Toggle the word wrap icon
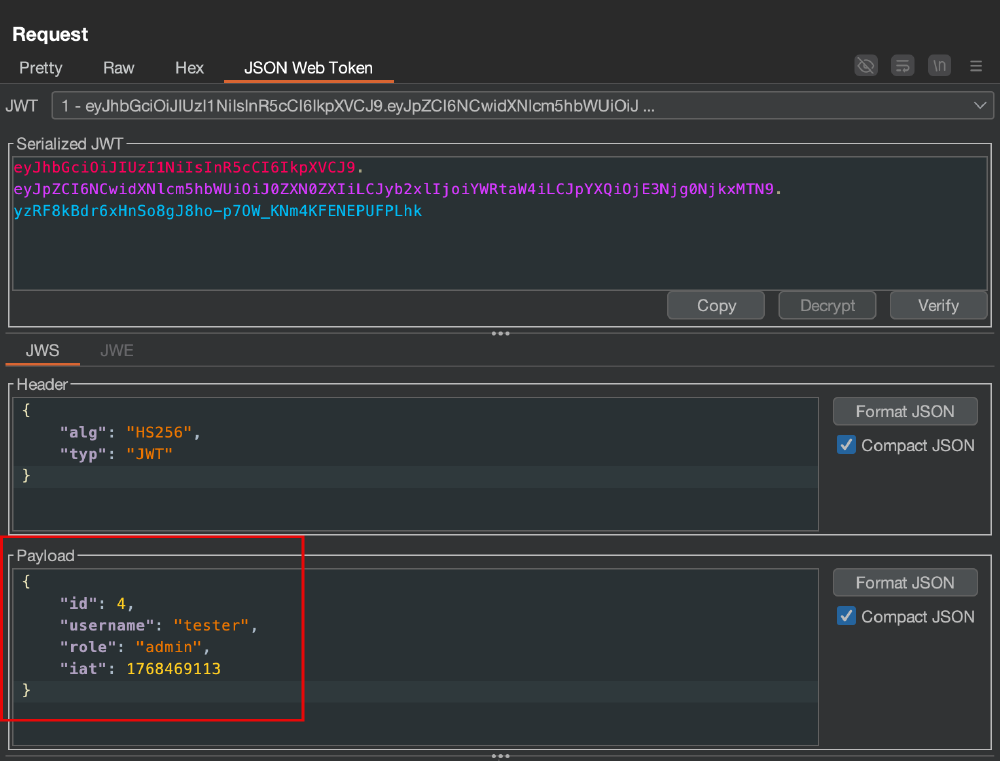 point(902,66)
